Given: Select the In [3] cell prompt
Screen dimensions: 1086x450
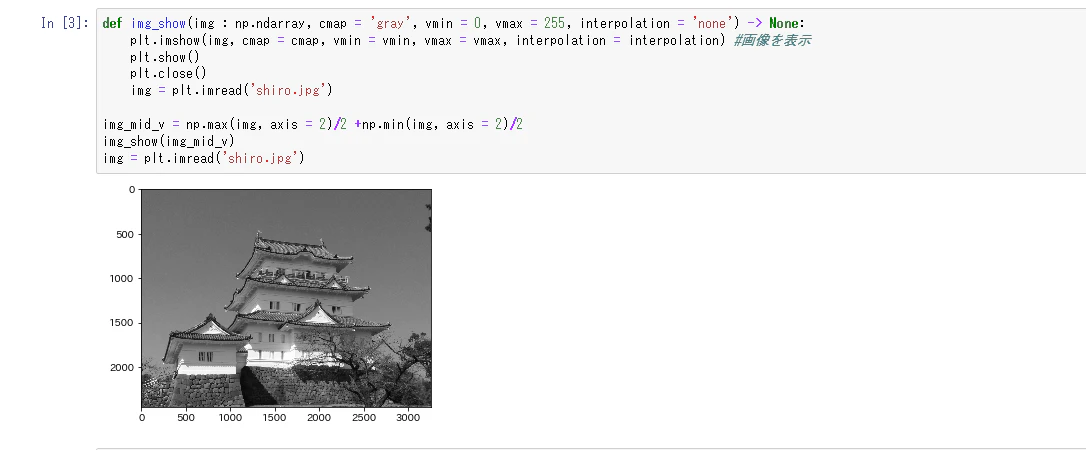Looking at the screenshot, I should pos(64,23).
